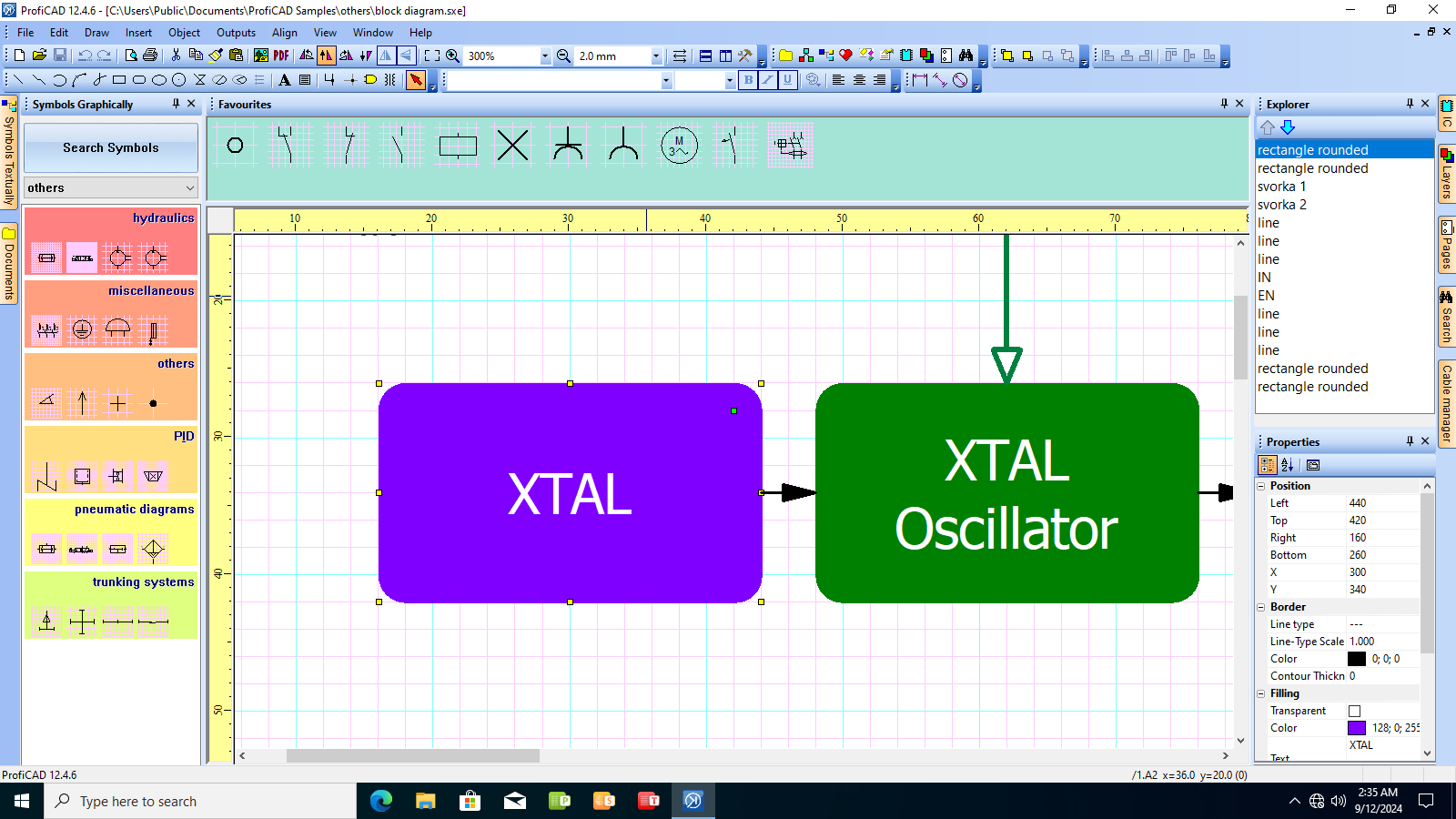The height and width of the screenshot is (819, 1456).
Task: Click the Search Symbols button
Action: [111, 147]
